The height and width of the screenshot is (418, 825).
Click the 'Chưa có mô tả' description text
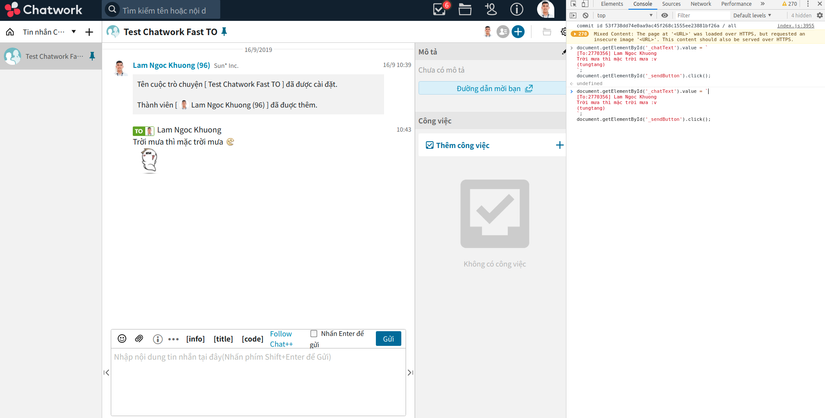click(x=441, y=70)
